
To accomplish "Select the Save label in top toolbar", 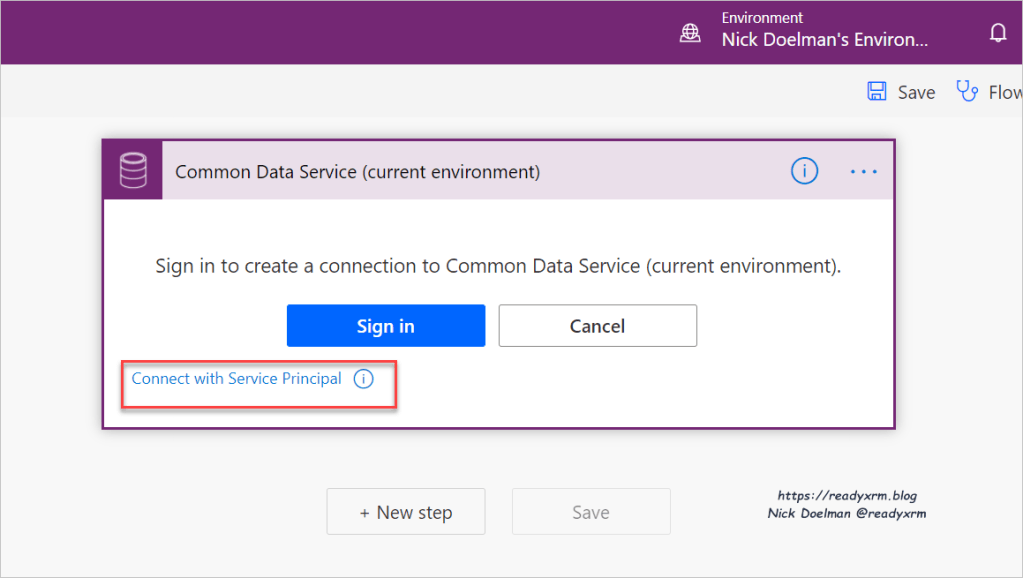I will click(916, 92).
